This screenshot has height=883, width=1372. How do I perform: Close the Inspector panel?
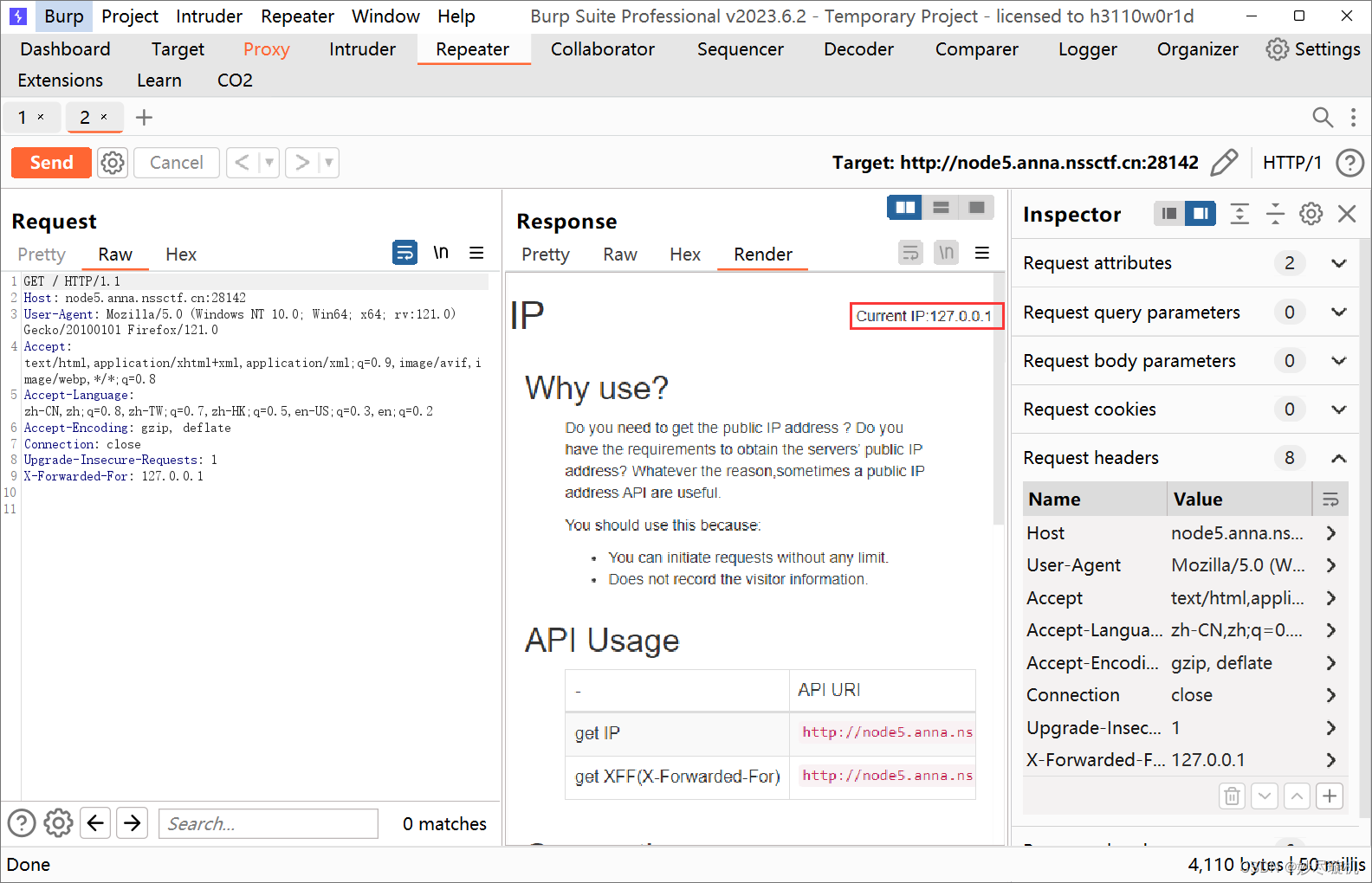click(x=1347, y=214)
